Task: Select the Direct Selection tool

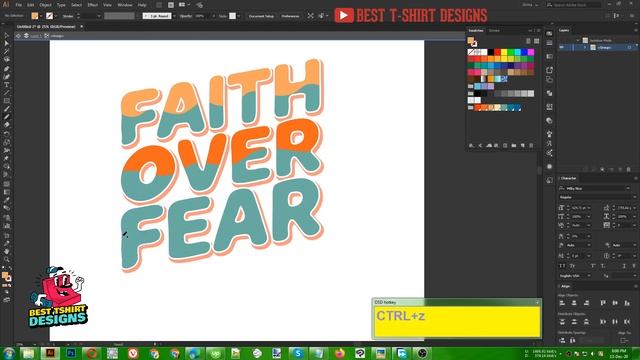Action: click(x=7, y=44)
